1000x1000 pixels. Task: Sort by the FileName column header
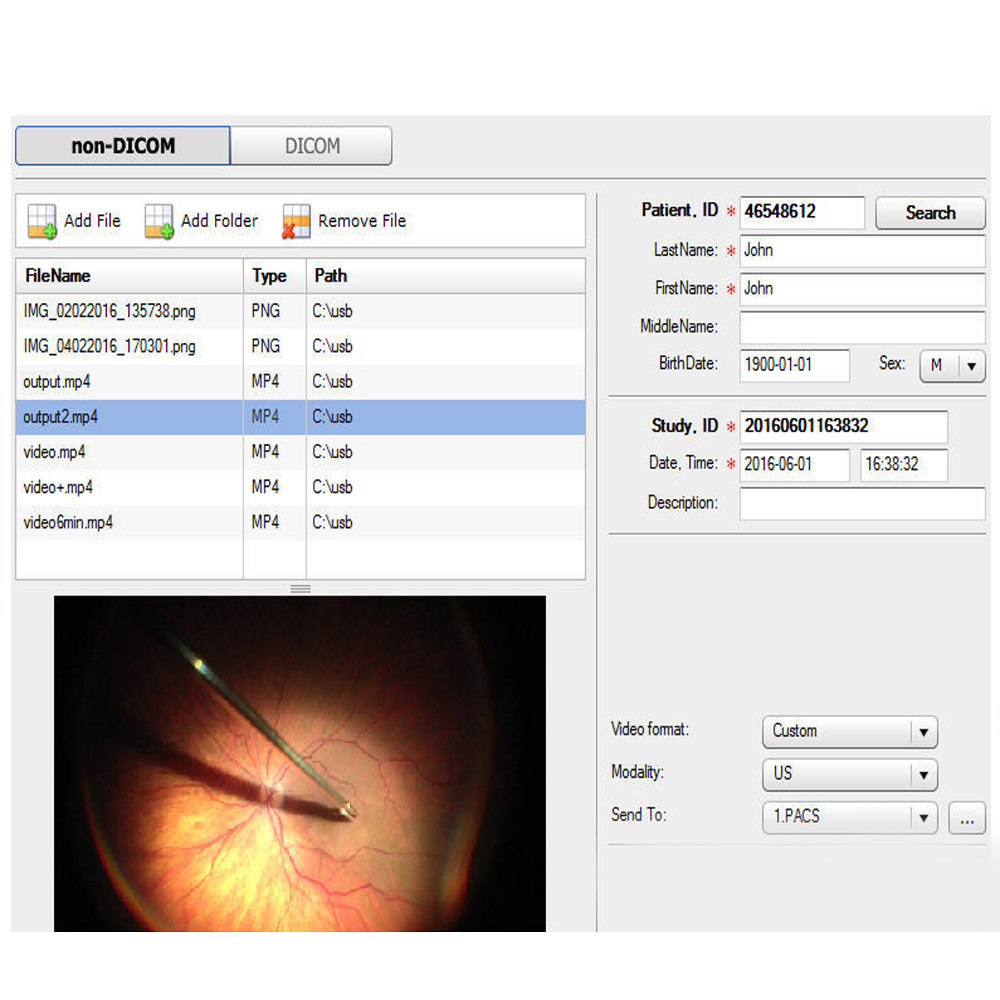click(x=129, y=276)
